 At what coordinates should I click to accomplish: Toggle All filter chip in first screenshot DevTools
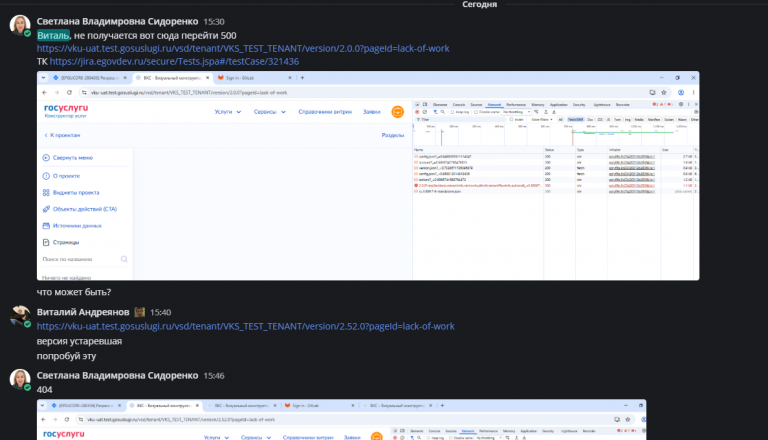(561, 120)
